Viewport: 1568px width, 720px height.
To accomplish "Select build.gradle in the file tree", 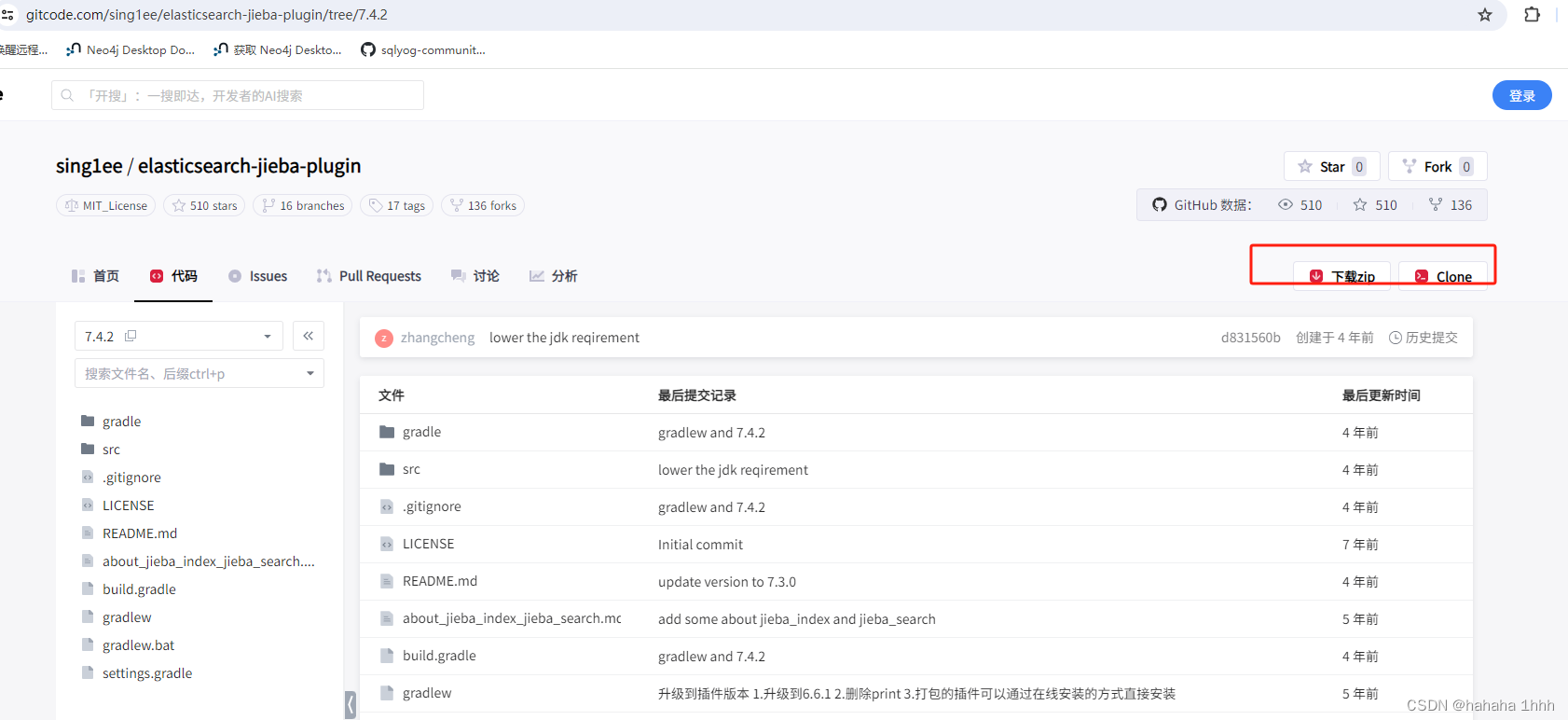I will click(129, 589).
